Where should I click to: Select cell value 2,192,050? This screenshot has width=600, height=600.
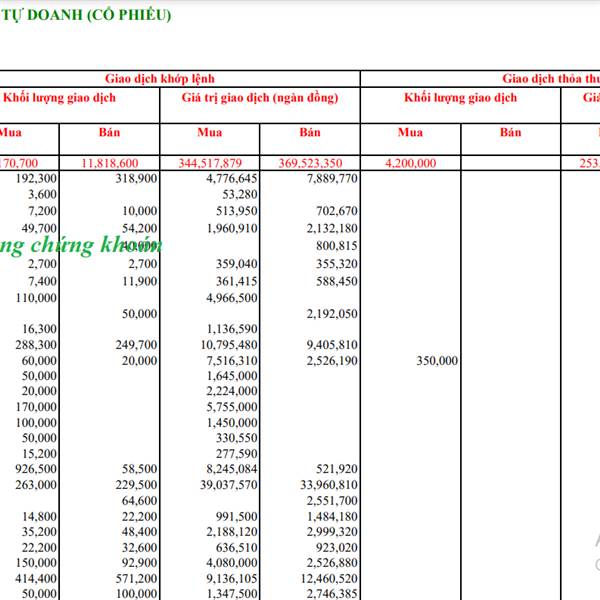[332, 314]
